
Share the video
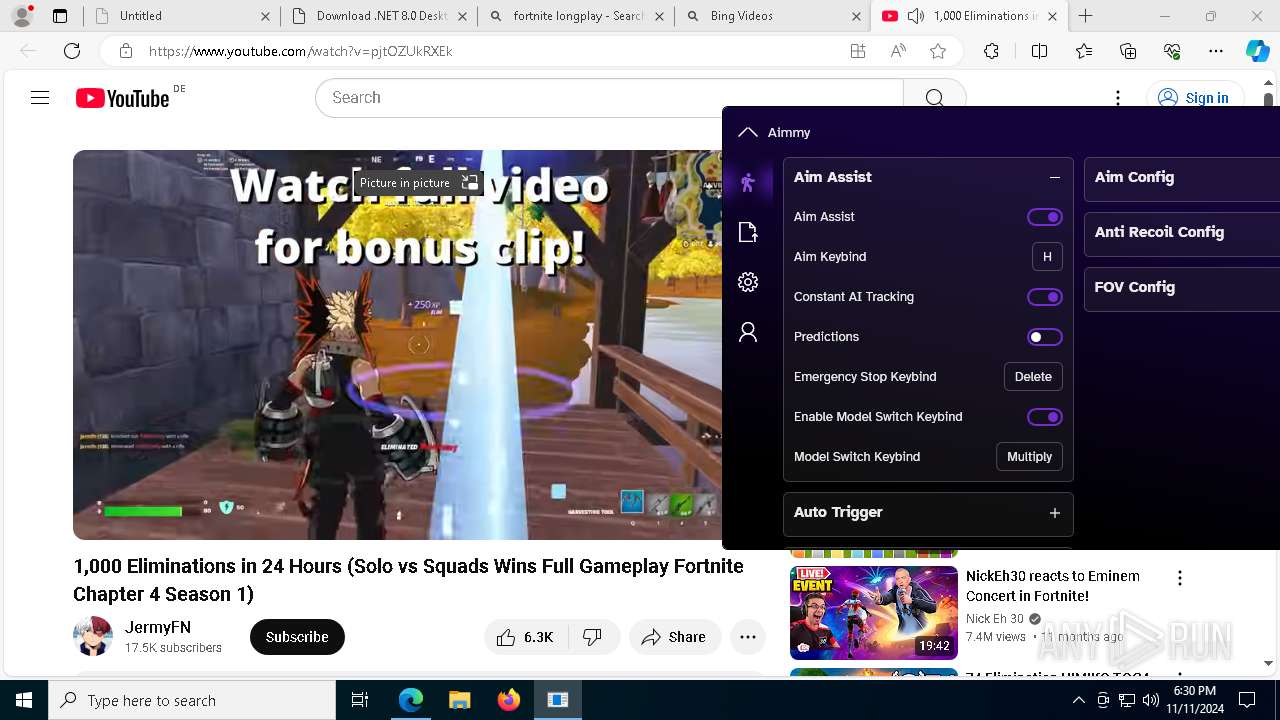[x=675, y=637]
